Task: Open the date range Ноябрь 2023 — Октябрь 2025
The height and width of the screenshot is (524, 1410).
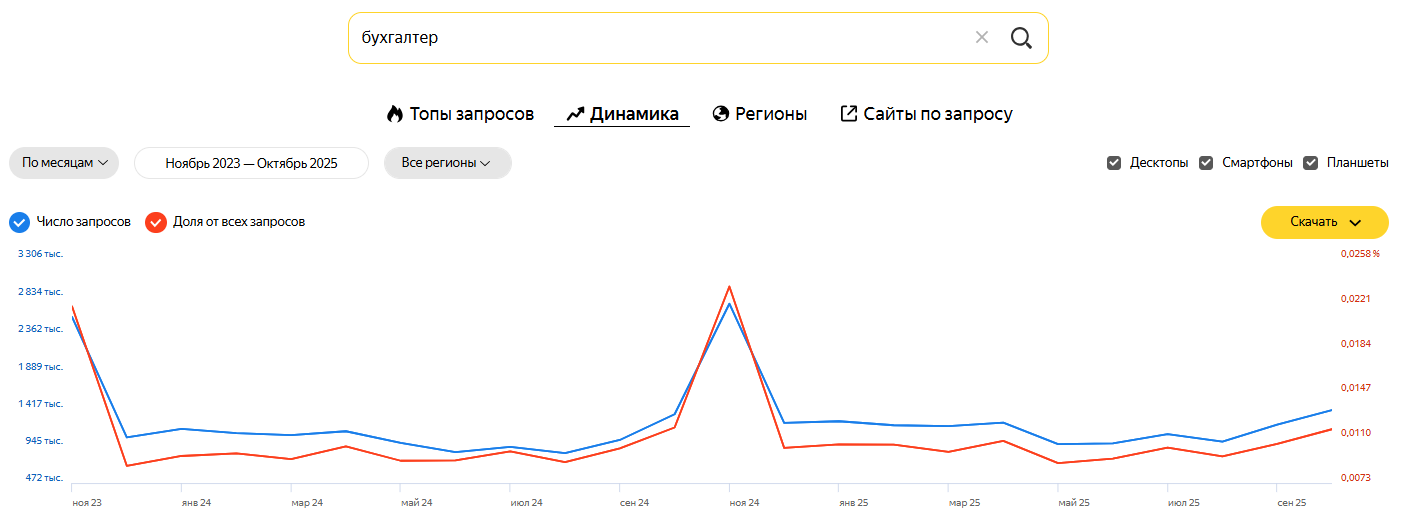Action: [251, 163]
